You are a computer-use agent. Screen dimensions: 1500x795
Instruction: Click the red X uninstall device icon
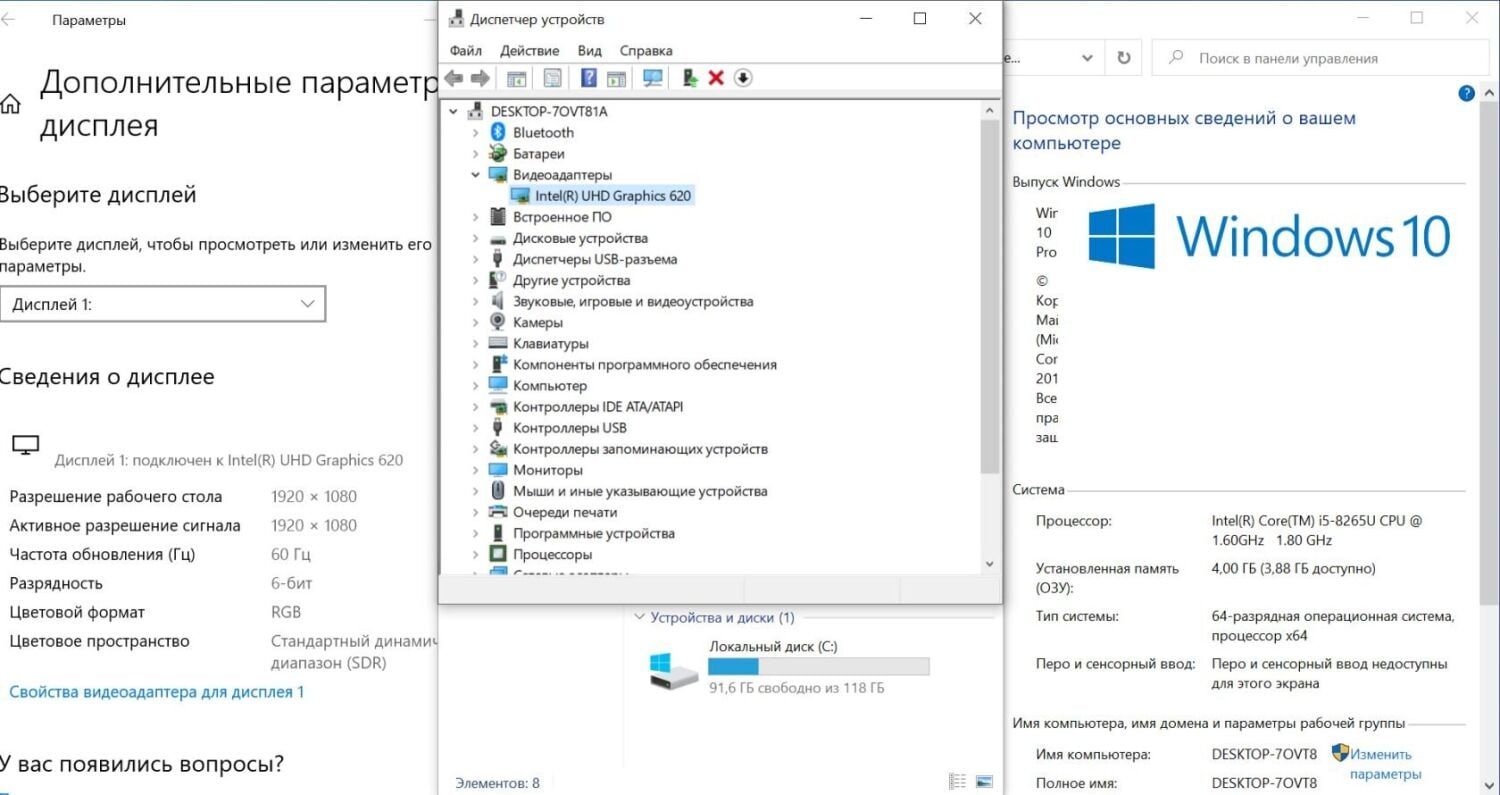[716, 78]
